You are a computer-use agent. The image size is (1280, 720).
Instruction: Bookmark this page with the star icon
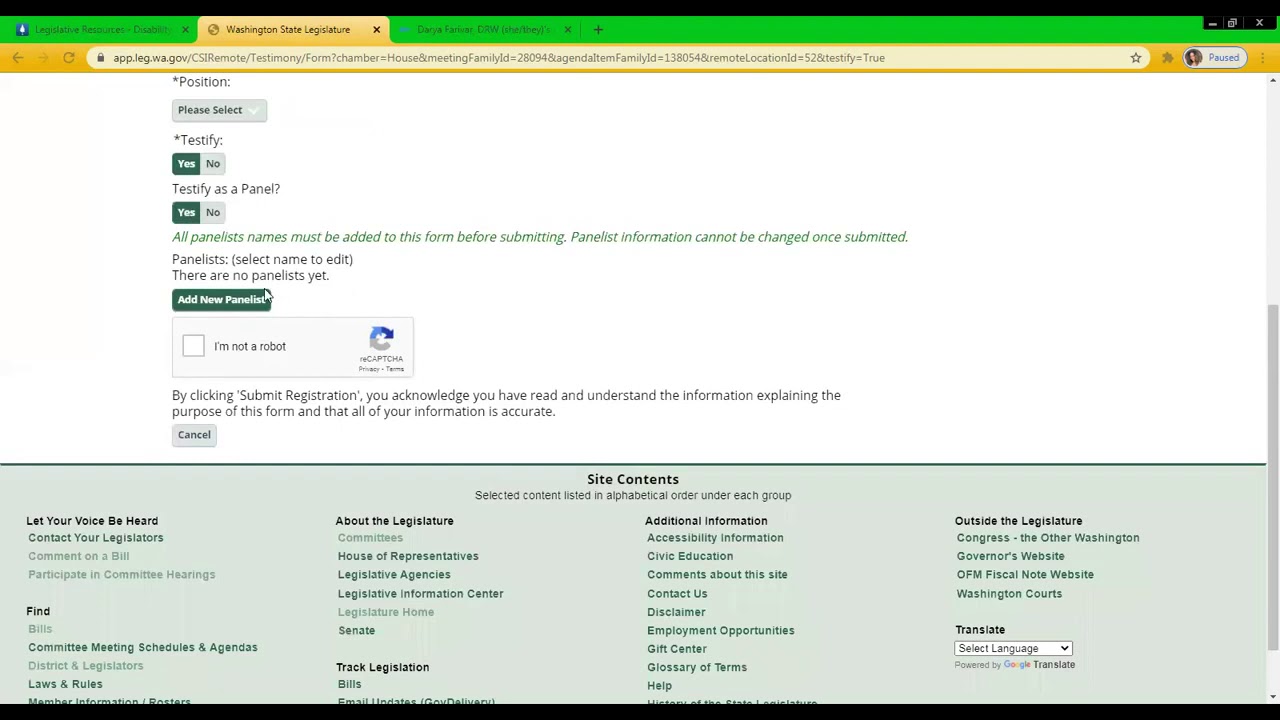pyautogui.click(x=1136, y=58)
